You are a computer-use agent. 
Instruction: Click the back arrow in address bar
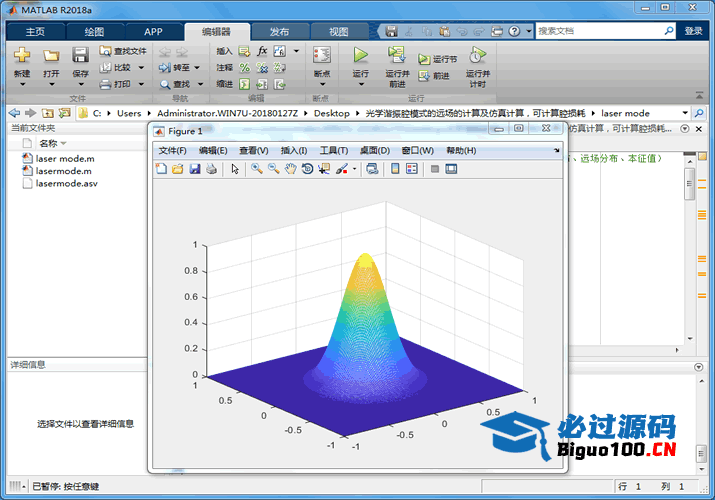pos(15,113)
